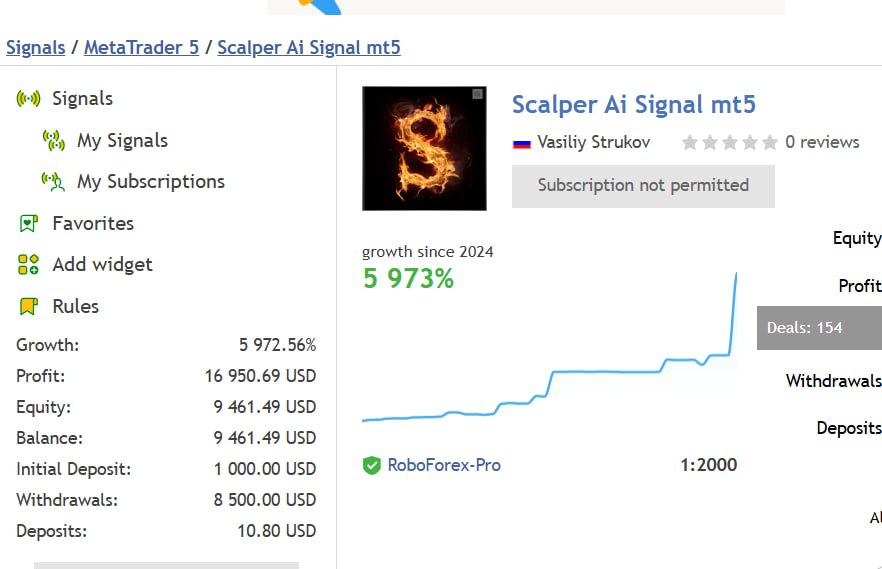The width and height of the screenshot is (882, 569).
Task: Click the five-star rating row
Action: [729, 143]
